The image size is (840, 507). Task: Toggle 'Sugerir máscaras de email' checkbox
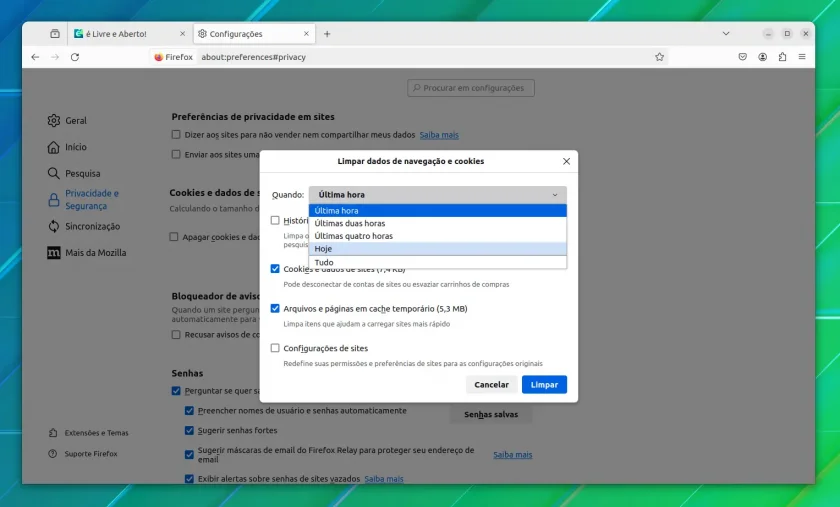(189, 454)
